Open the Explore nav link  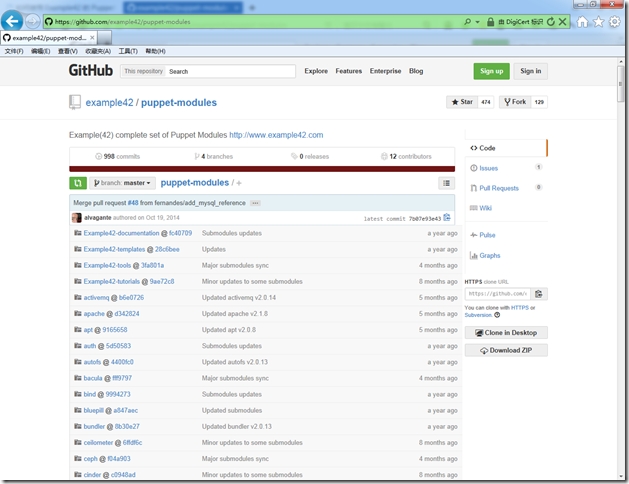(x=316, y=71)
